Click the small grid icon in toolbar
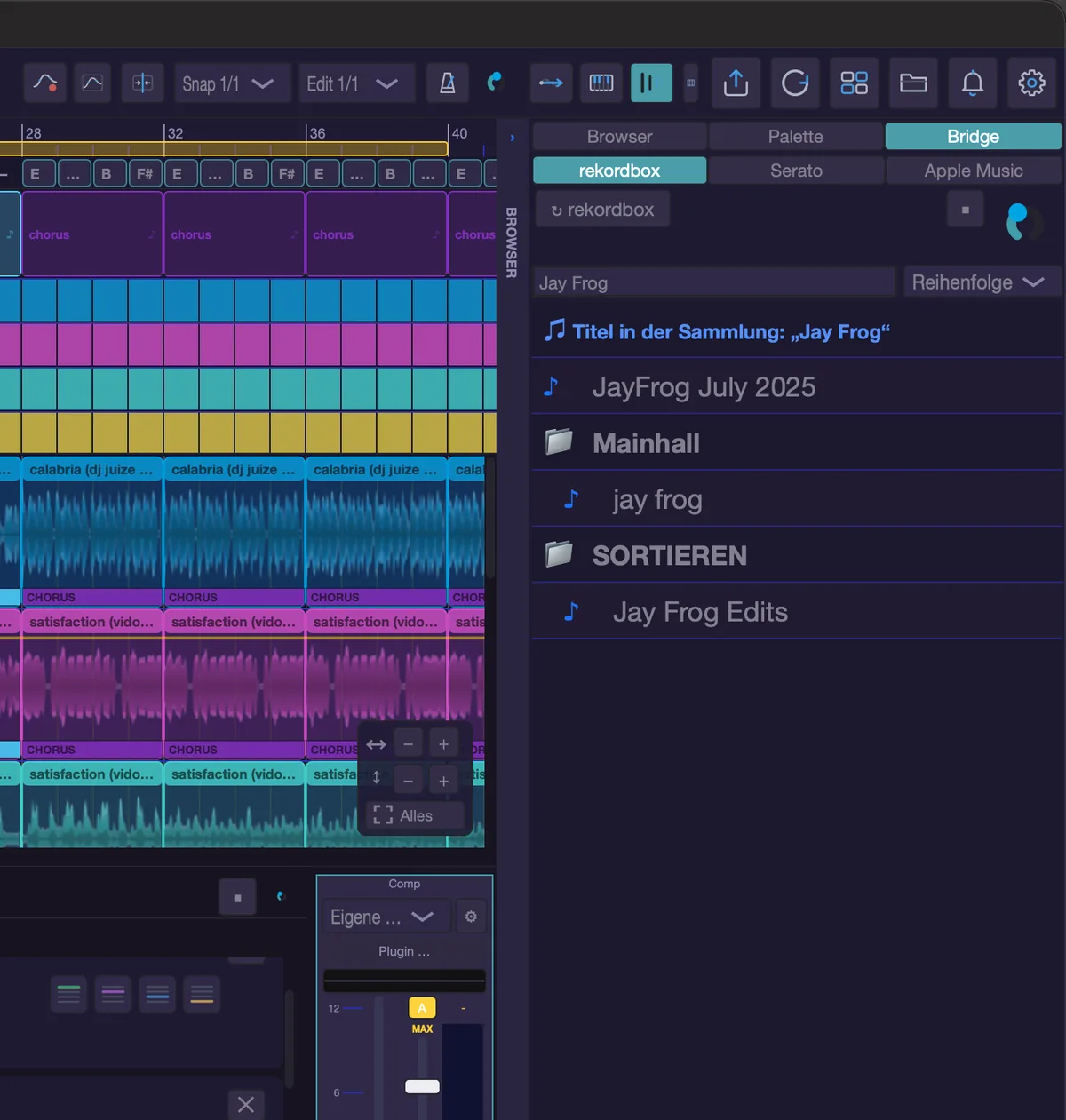Image resolution: width=1066 pixels, height=1120 pixels. (690, 83)
